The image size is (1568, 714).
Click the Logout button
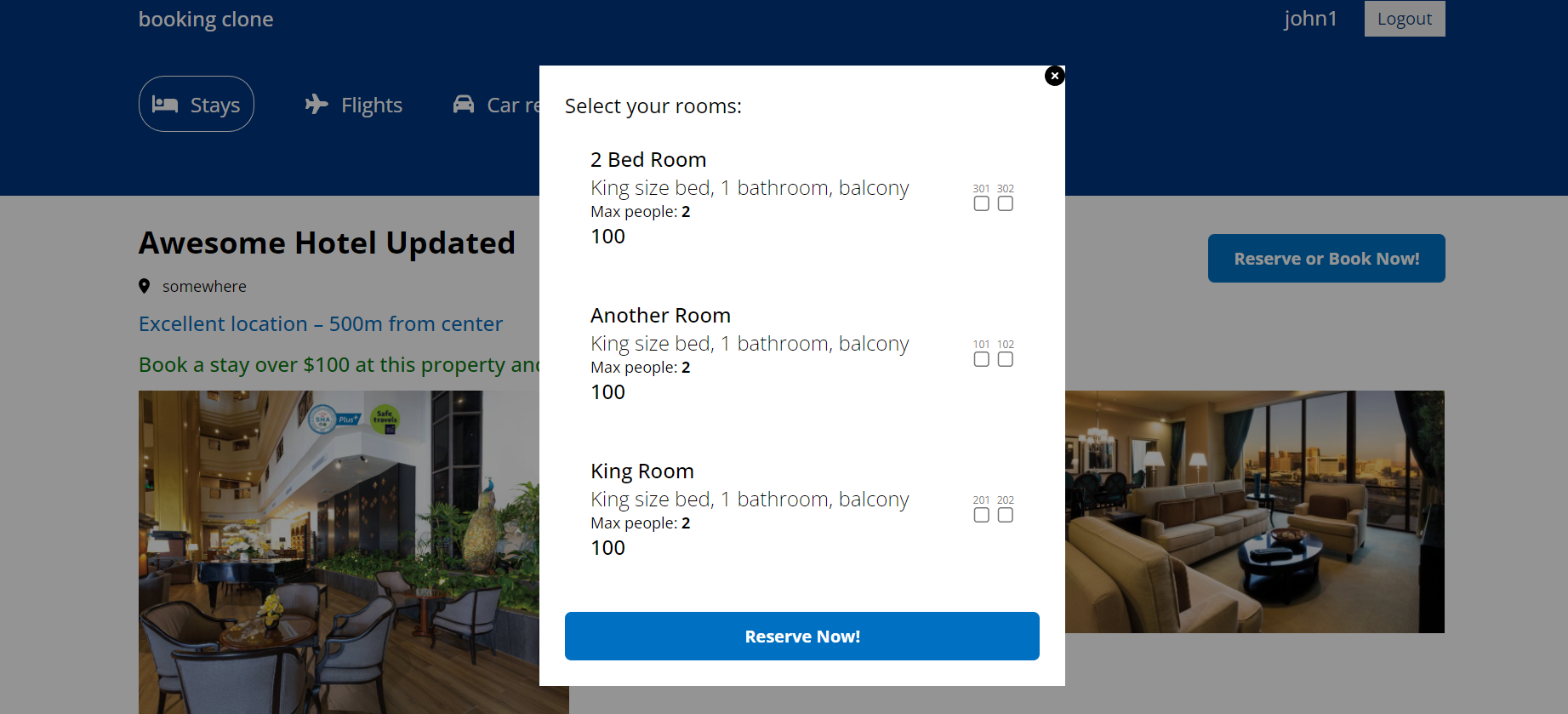1404,18
